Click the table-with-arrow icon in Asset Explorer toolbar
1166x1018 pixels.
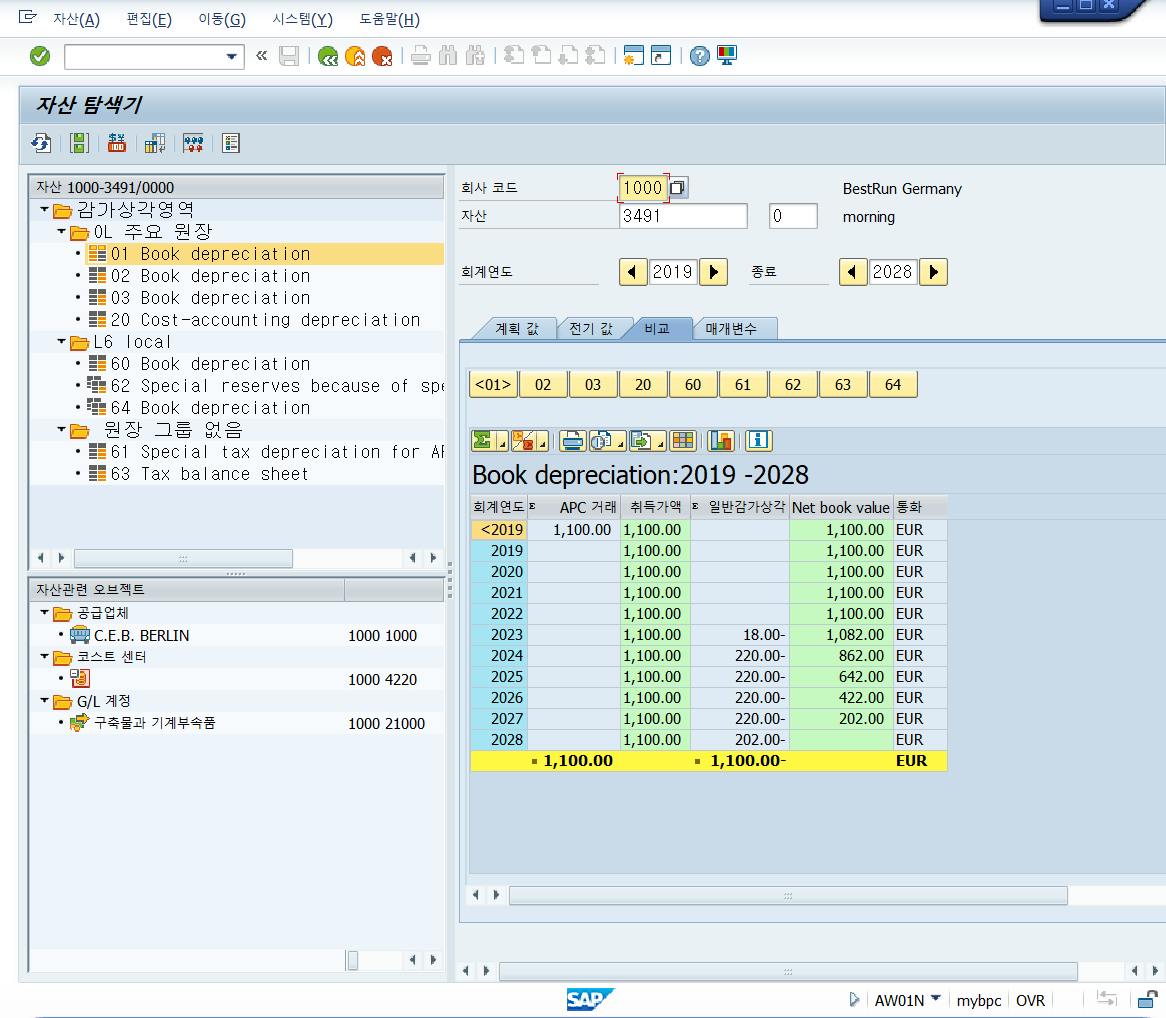click(x=155, y=143)
